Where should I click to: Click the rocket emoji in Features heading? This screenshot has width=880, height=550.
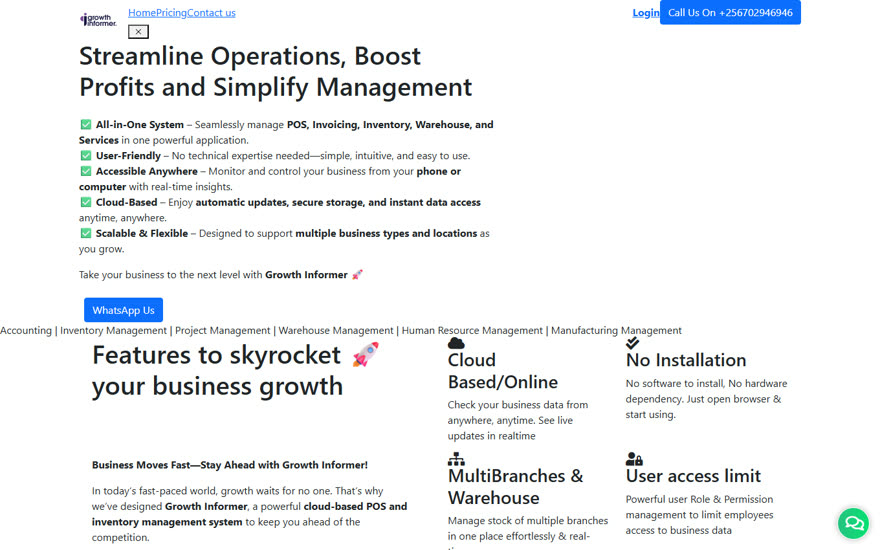click(x=365, y=355)
